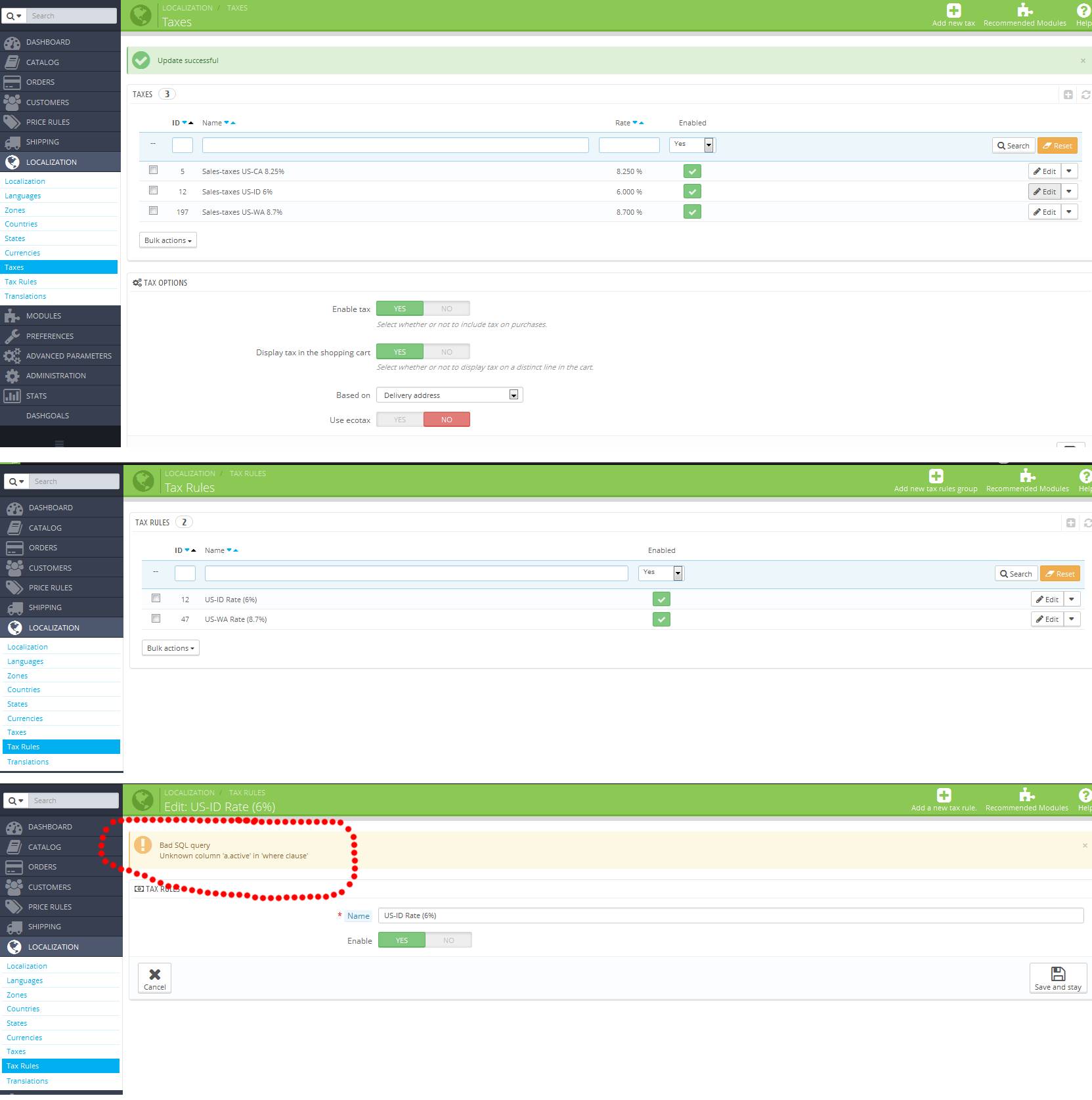The height and width of the screenshot is (1100, 1092).
Task: Click the plus icon in Taxes panel header
Action: (1068, 95)
